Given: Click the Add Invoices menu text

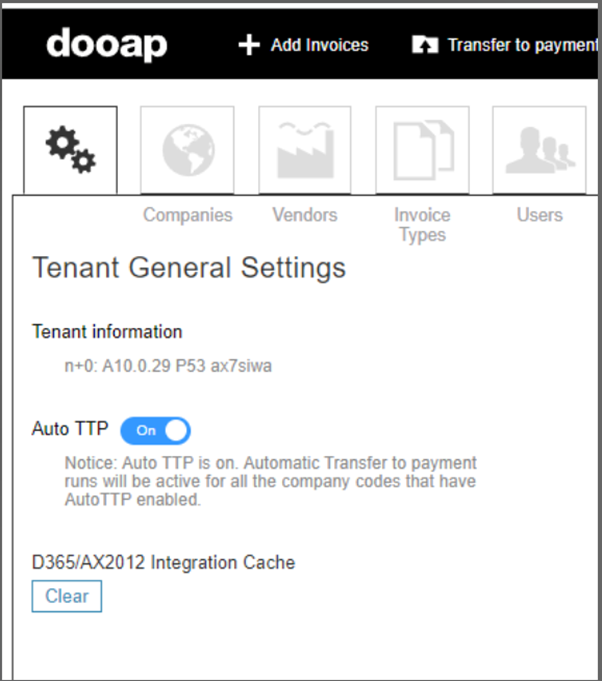Looking at the screenshot, I should pos(319,45).
